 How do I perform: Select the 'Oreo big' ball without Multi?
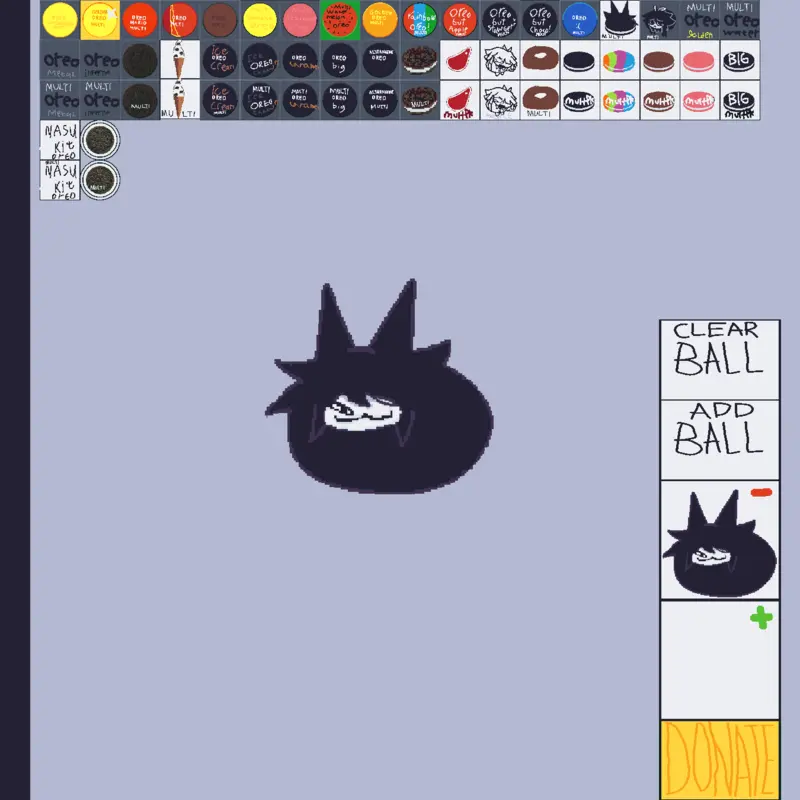click(x=340, y=60)
